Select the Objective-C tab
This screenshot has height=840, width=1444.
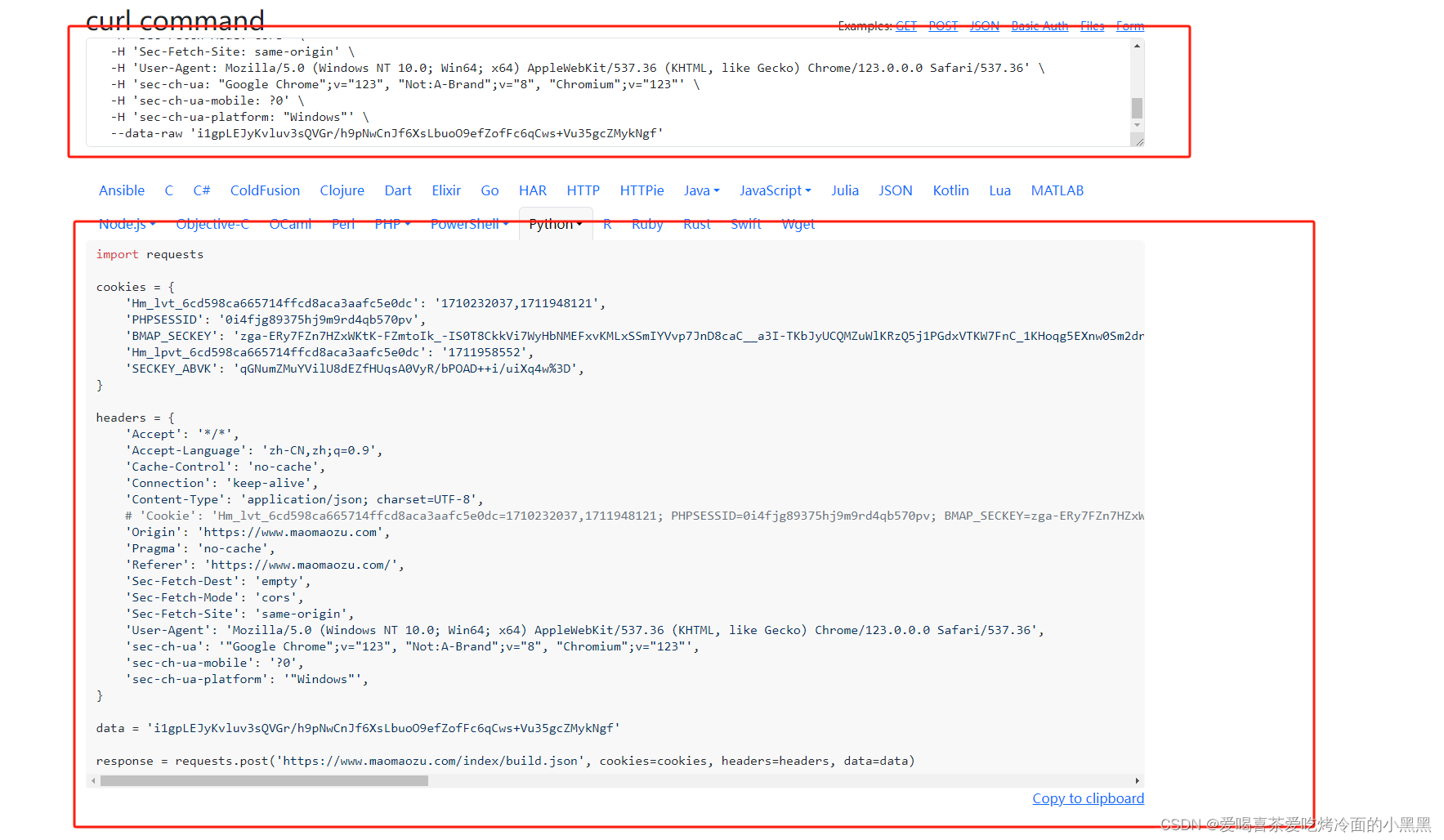click(x=212, y=224)
